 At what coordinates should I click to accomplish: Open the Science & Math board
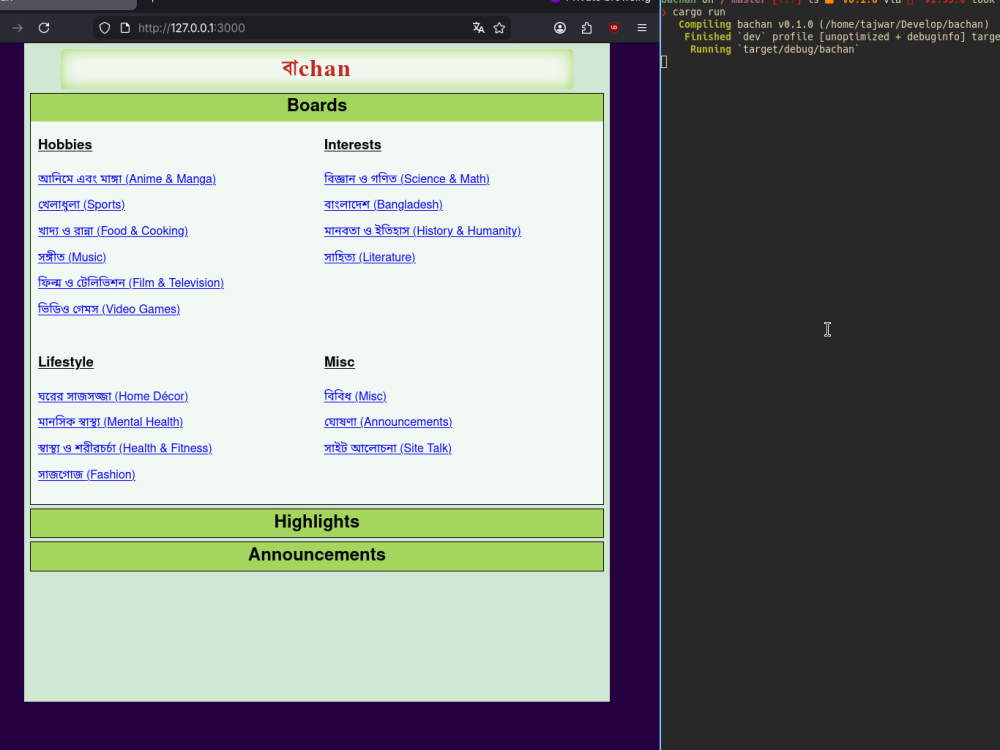(x=407, y=179)
